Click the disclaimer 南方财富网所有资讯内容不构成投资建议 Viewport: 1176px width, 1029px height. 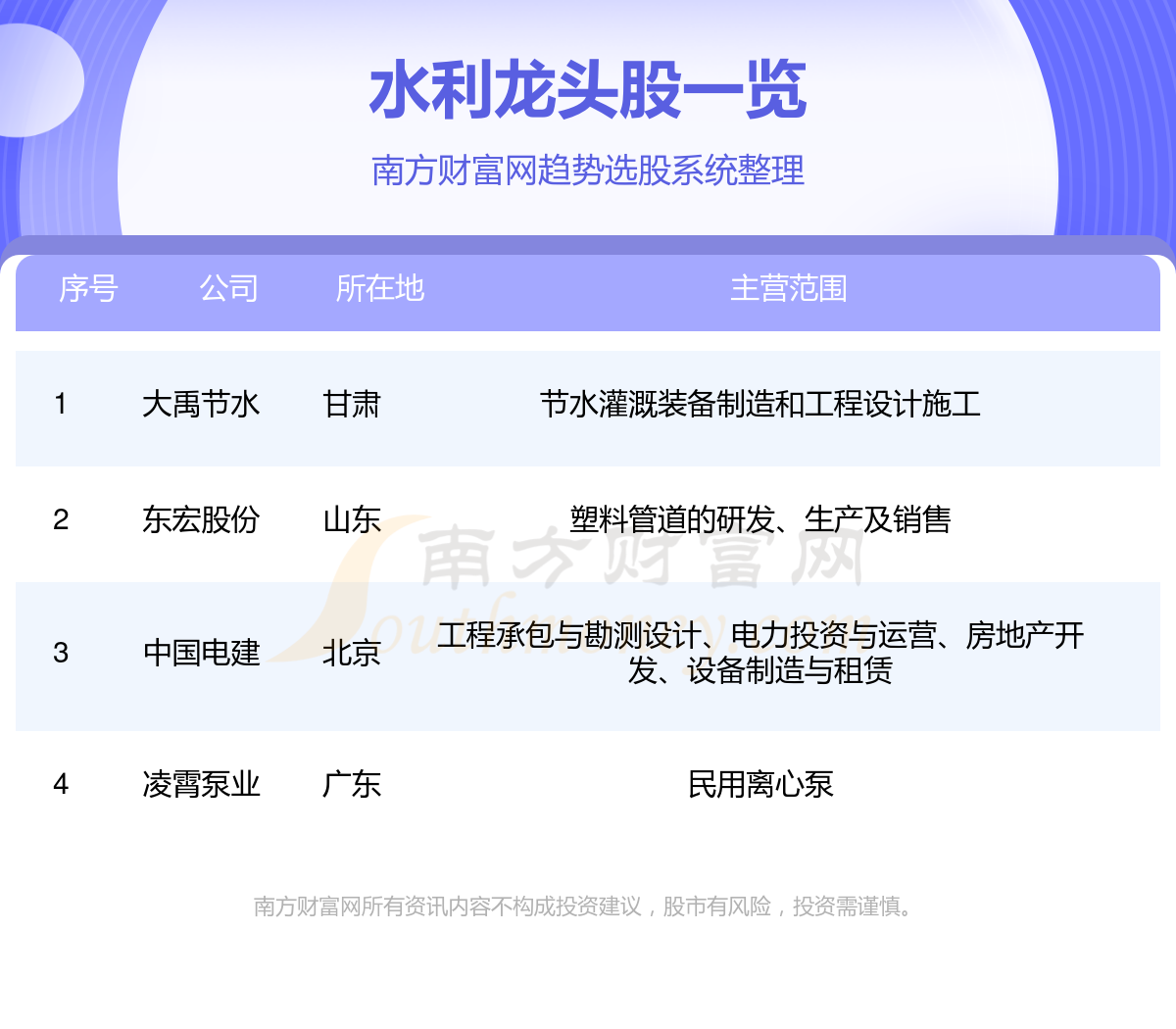coord(447,906)
